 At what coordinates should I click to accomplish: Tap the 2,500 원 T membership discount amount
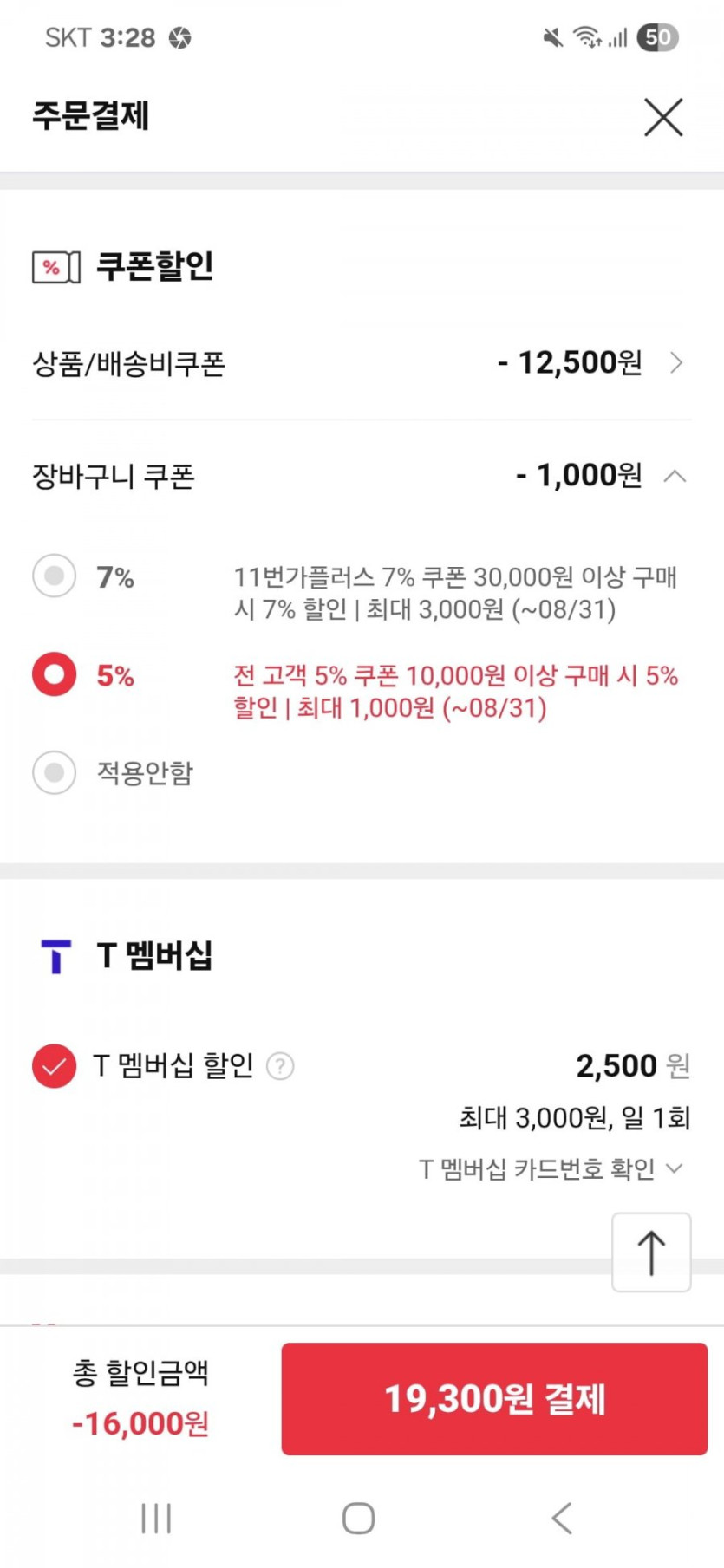(x=632, y=1066)
